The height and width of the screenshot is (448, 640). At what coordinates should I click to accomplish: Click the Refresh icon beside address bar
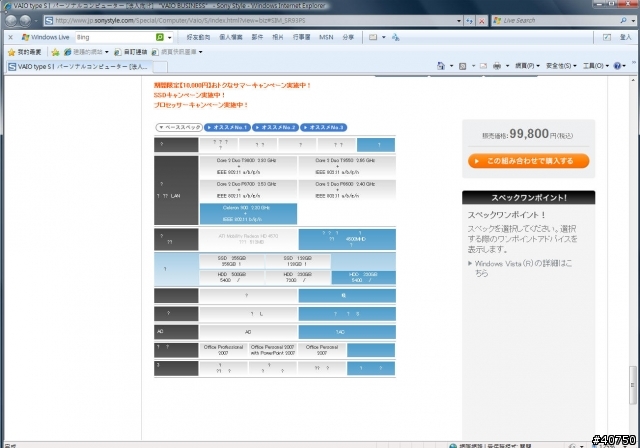pyautogui.click(x=470, y=21)
